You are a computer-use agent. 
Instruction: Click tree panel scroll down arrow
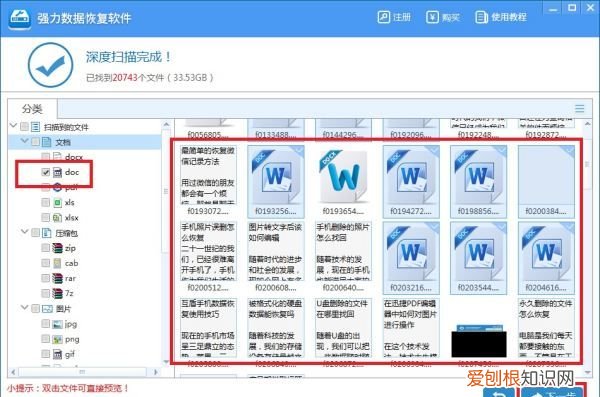166,362
